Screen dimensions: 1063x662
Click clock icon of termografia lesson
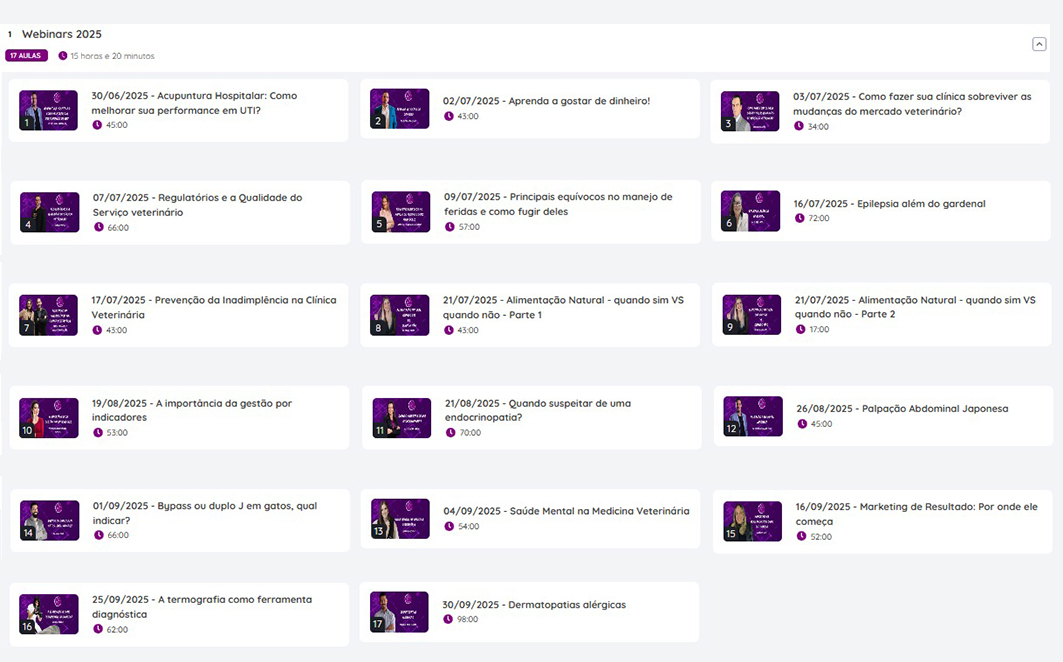(x=97, y=629)
